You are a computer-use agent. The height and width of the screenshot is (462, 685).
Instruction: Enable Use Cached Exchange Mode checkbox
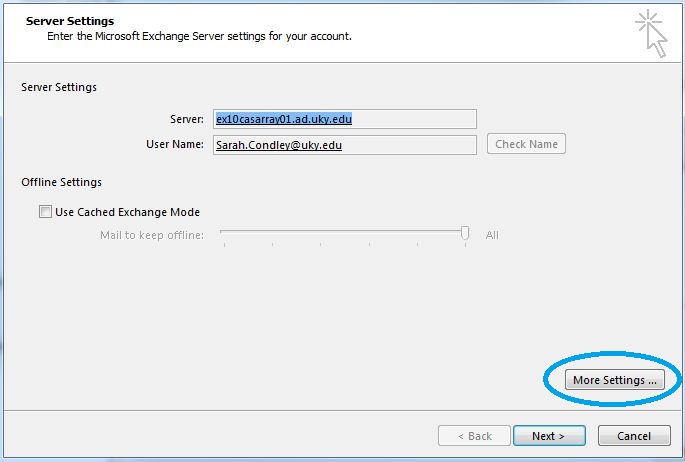[45, 212]
